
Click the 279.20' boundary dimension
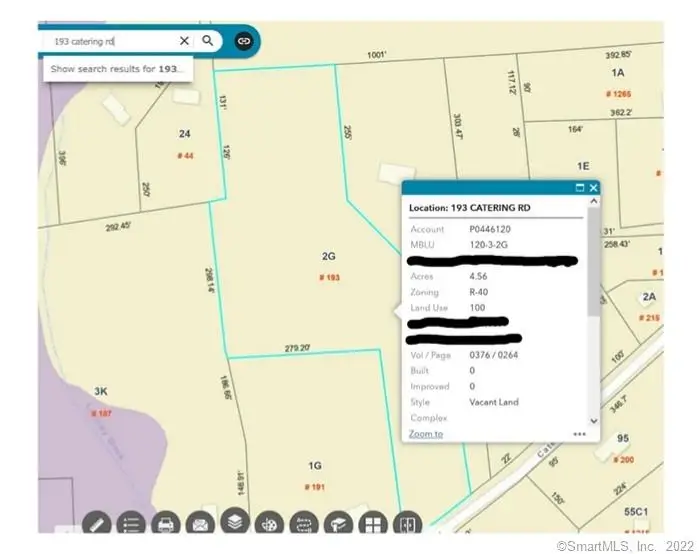[x=297, y=348]
